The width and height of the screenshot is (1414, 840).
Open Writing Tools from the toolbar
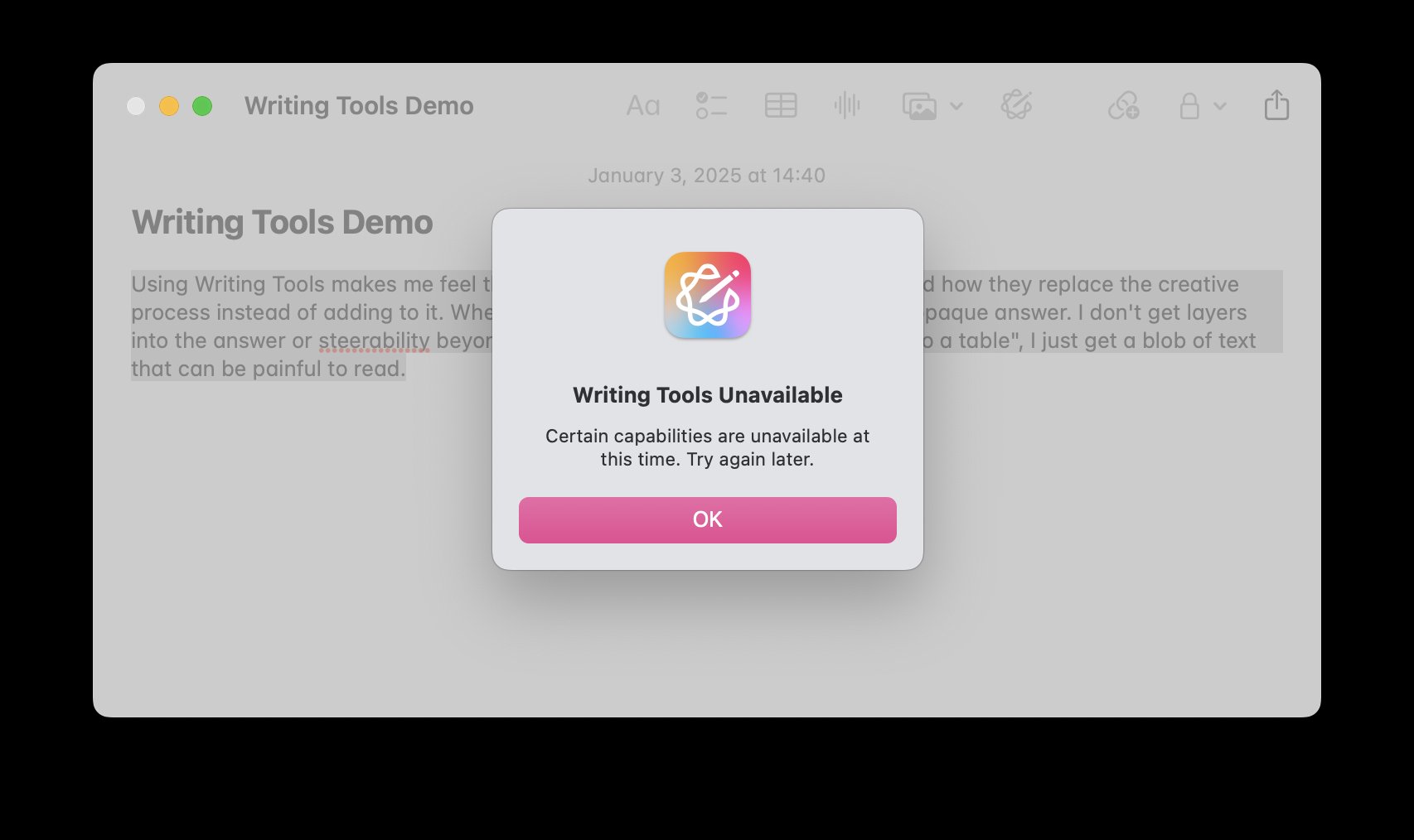coord(1016,106)
